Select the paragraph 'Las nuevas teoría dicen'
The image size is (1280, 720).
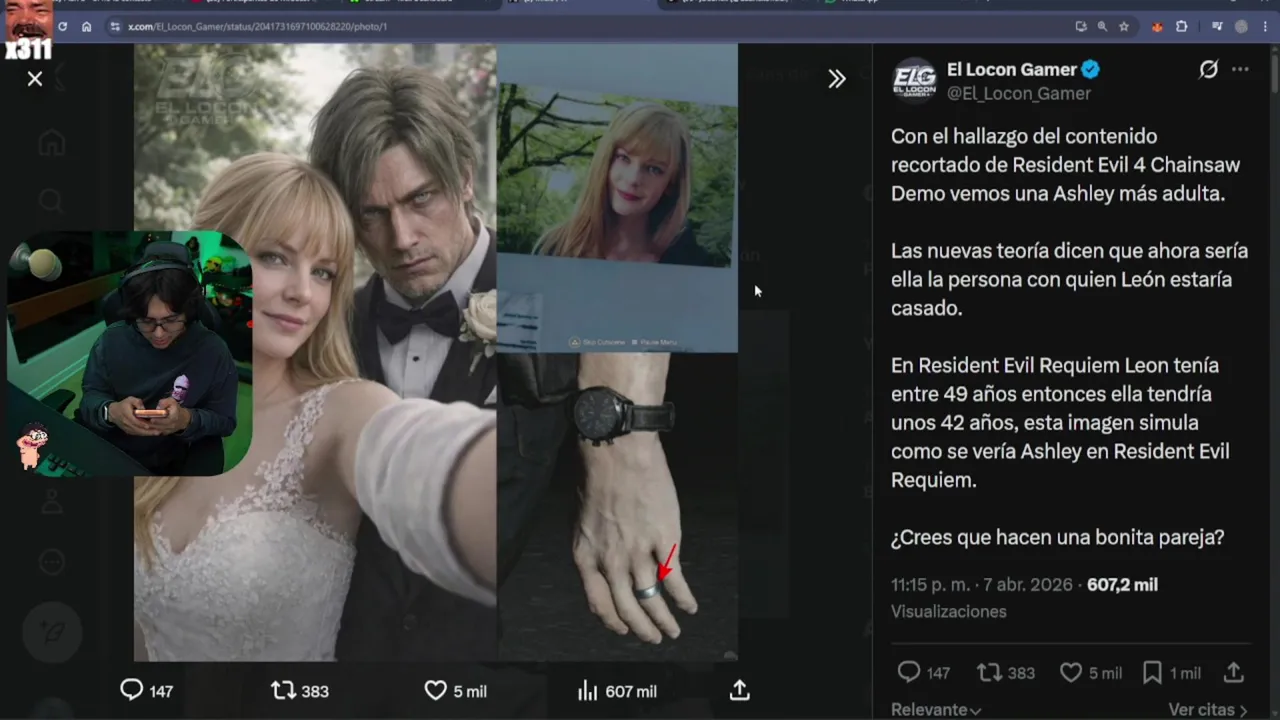tap(1069, 279)
